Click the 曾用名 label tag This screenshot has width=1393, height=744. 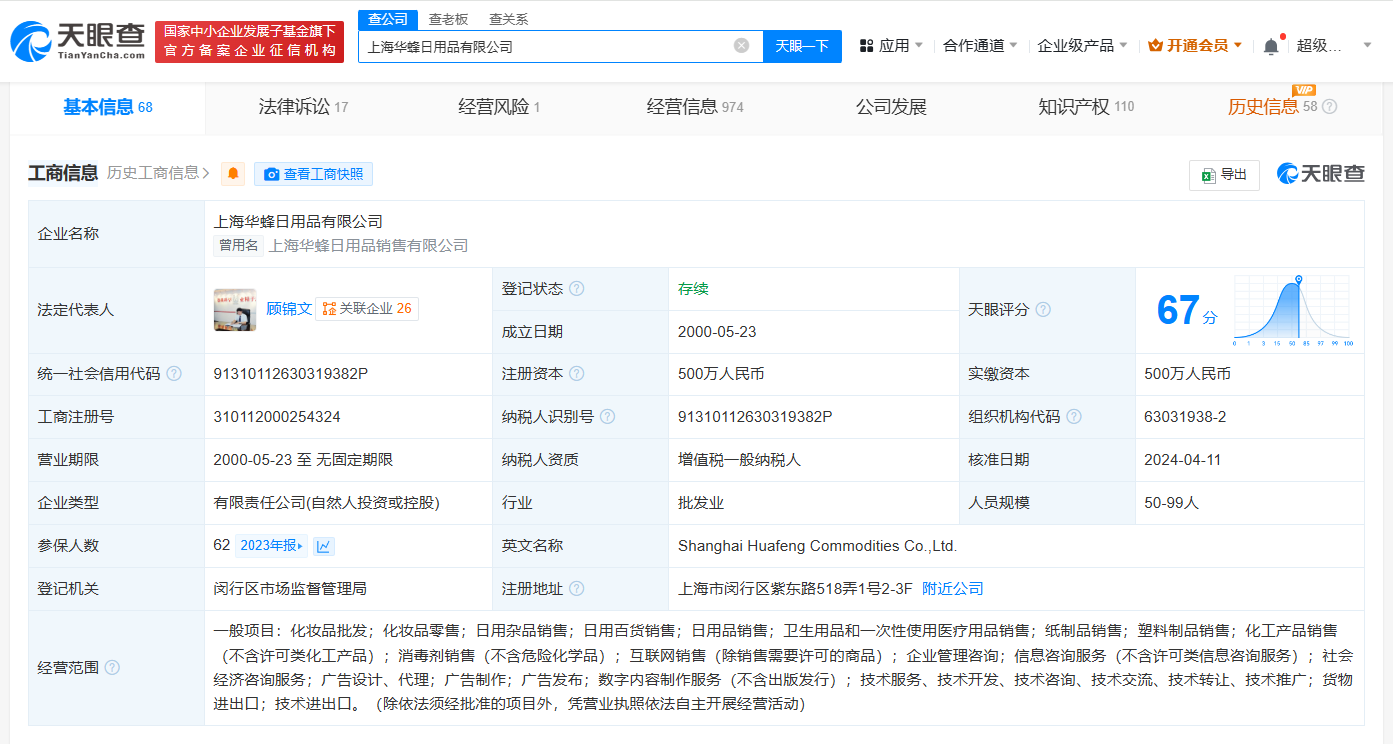(239, 245)
